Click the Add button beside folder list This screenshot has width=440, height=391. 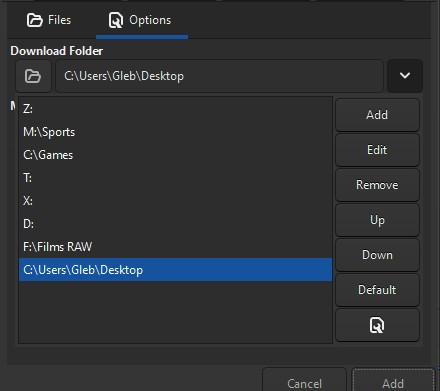(x=377, y=115)
